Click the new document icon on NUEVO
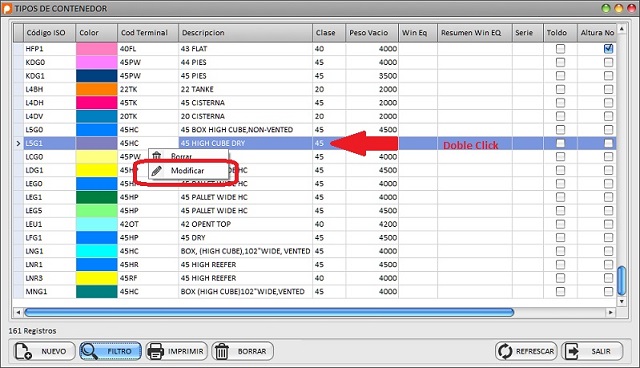640x368 pixels. pyautogui.click(x=23, y=351)
